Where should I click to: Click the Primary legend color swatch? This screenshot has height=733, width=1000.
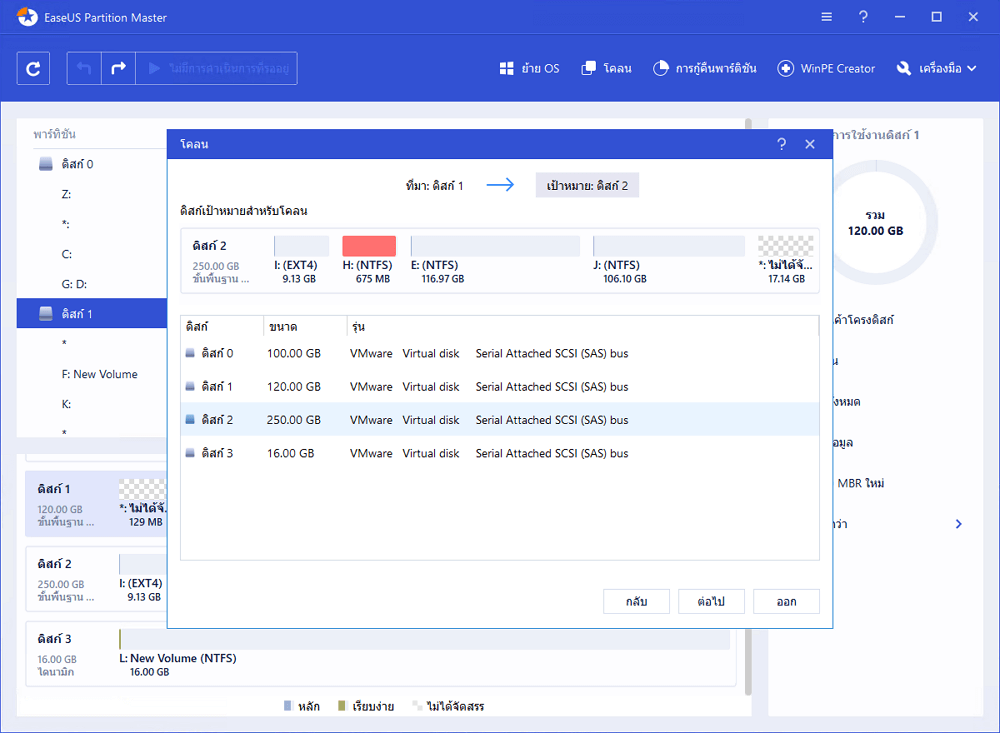coord(288,706)
